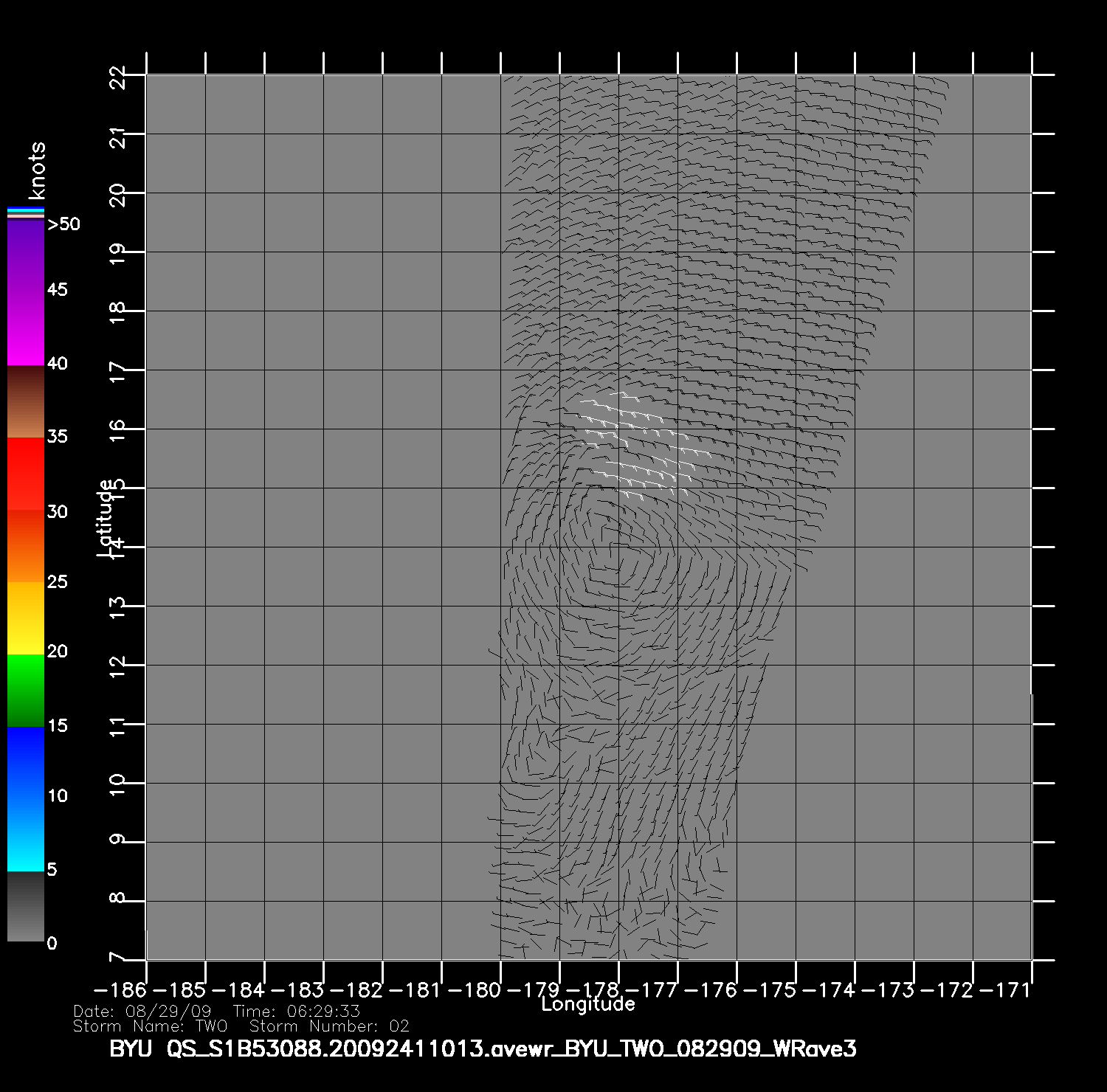Click the "knots" legend unit label
Viewport: 1107px width, 1092px height.
37,170
